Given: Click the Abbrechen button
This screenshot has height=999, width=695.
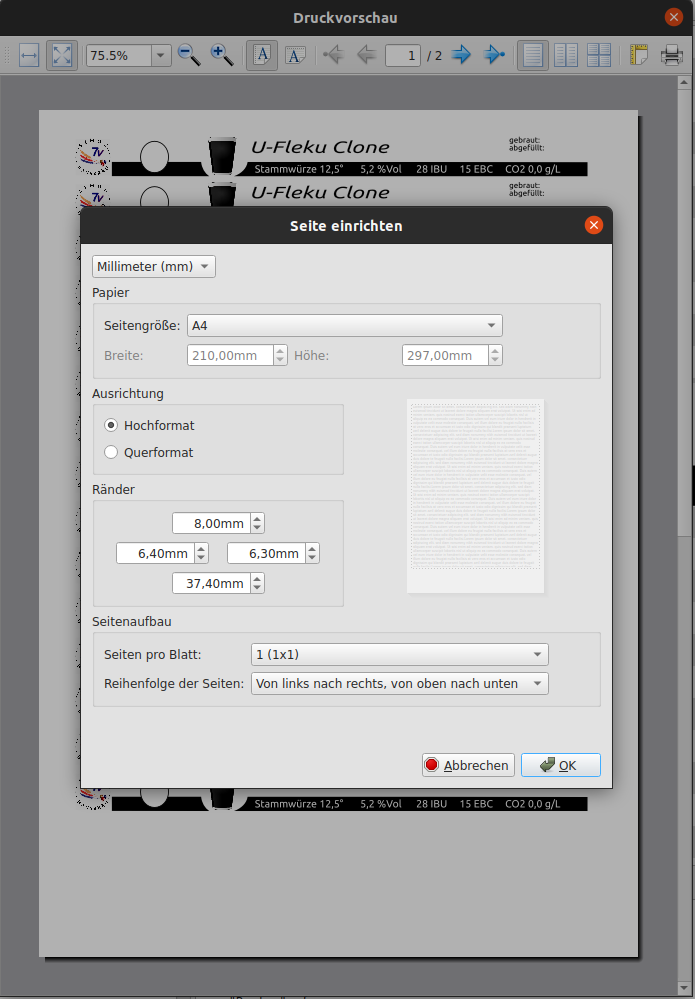Looking at the screenshot, I should [x=468, y=765].
